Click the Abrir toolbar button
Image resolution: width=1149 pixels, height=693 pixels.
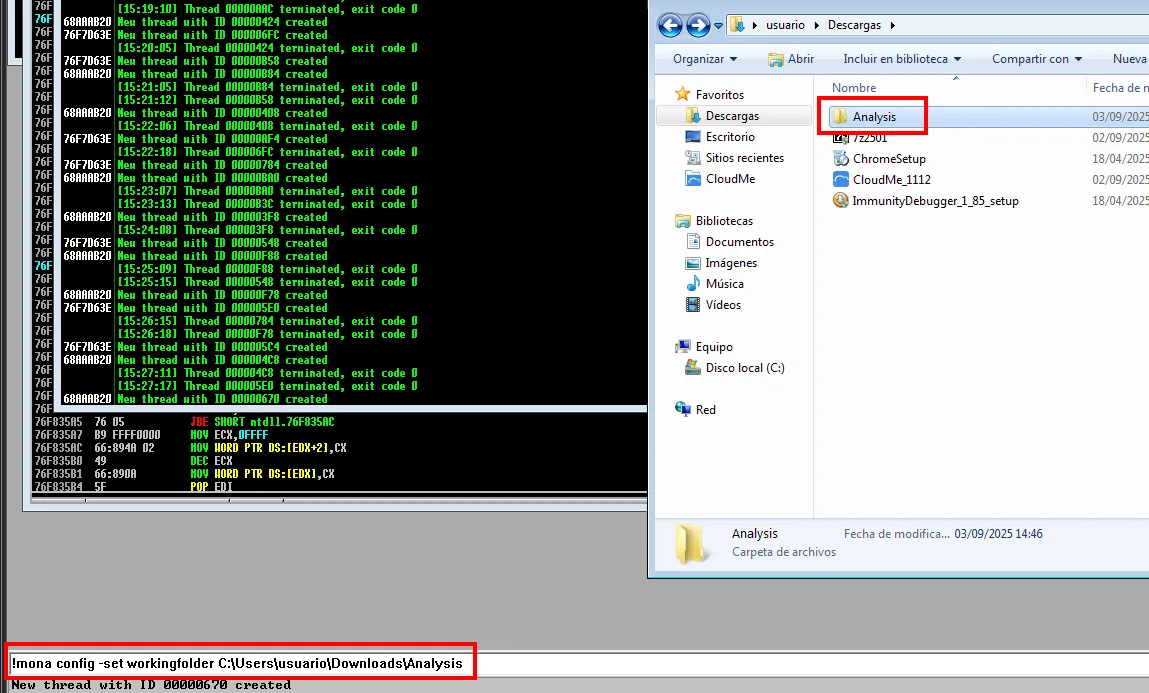pyautogui.click(x=791, y=59)
